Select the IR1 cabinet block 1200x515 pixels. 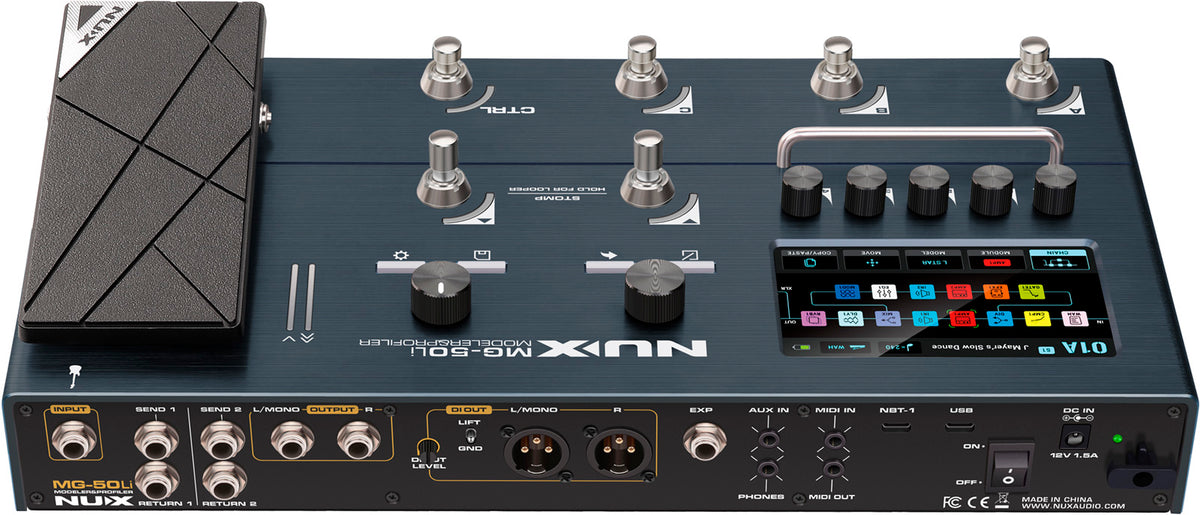tap(925, 319)
